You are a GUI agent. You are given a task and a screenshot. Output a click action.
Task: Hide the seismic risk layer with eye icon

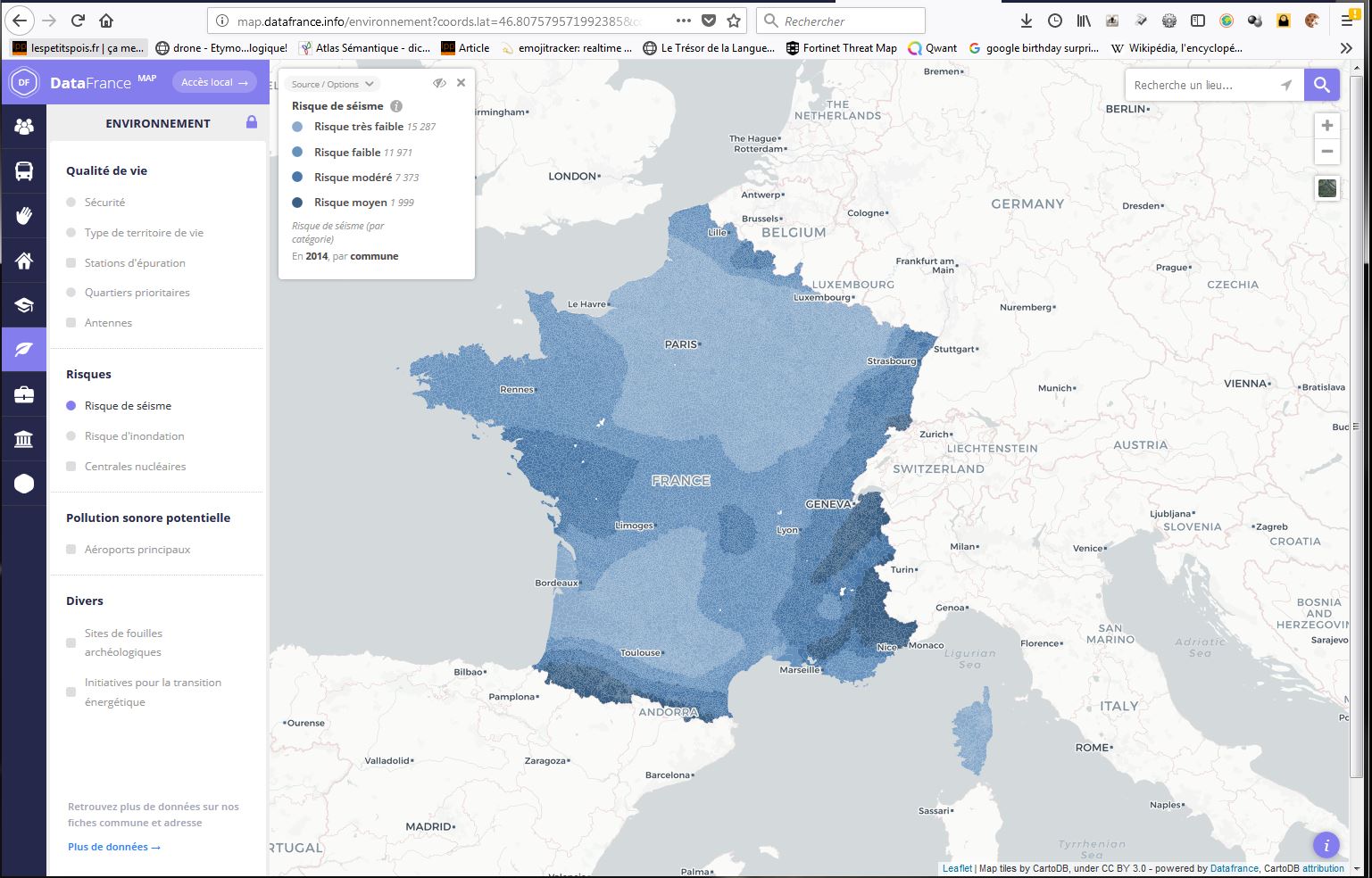pos(439,83)
